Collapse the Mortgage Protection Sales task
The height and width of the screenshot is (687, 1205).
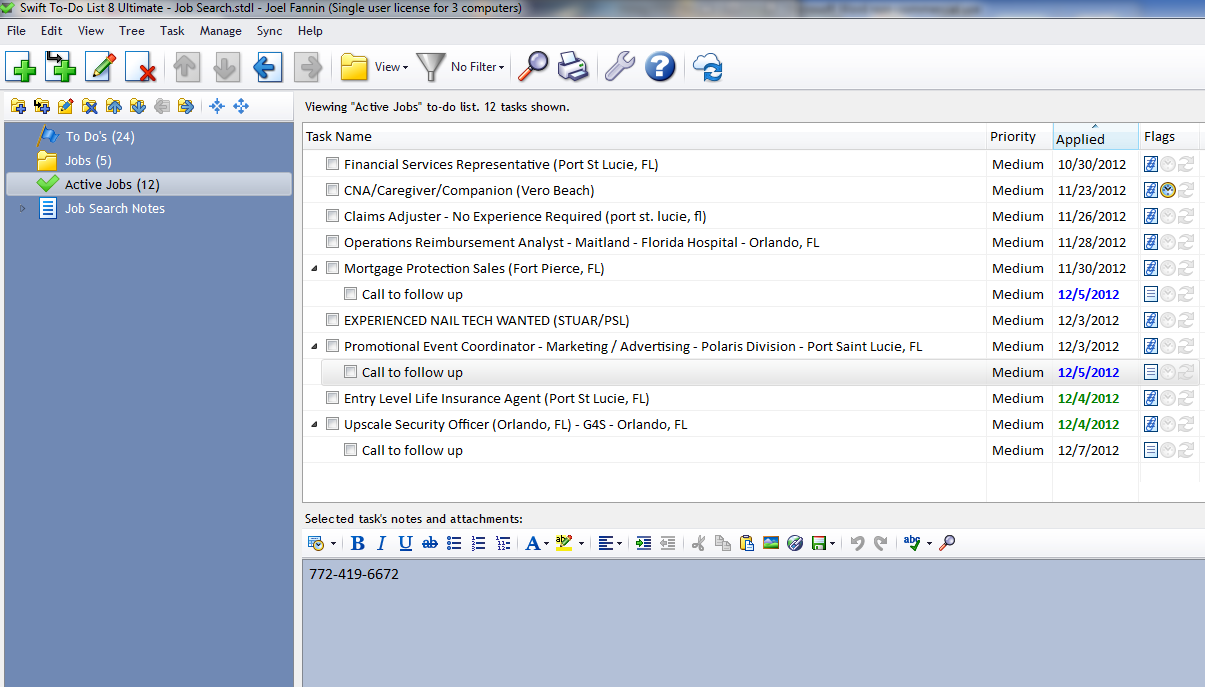click(314, 268)
